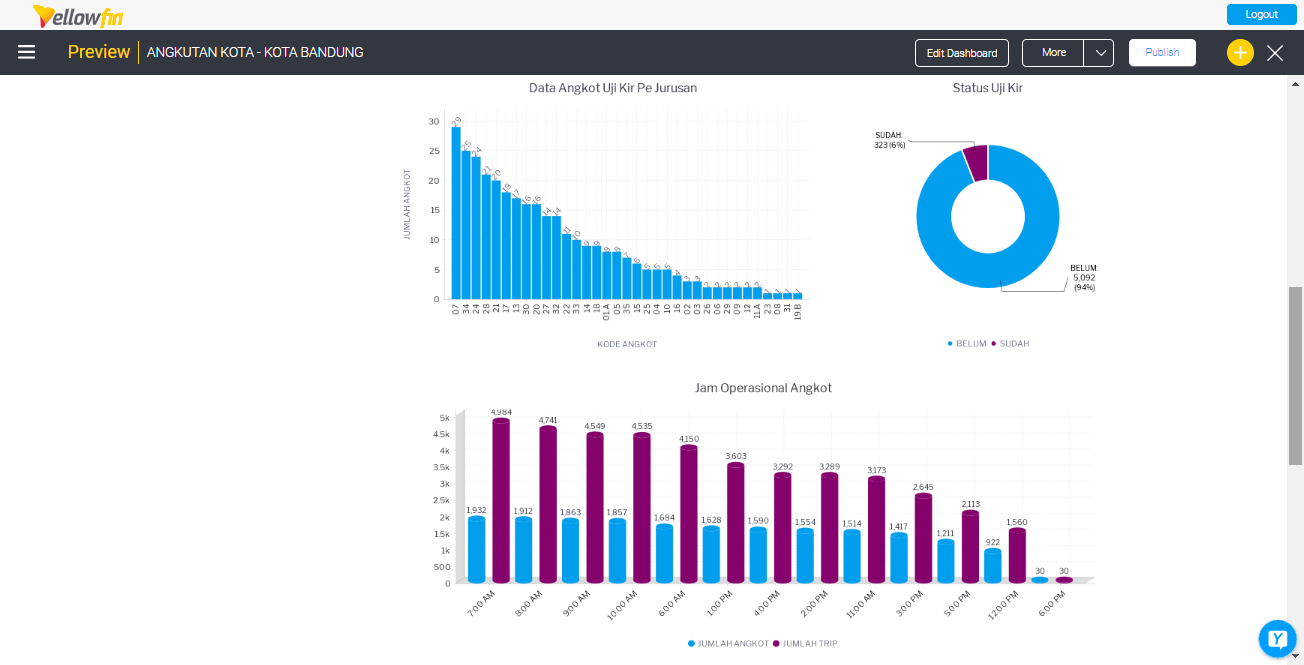Click the 3:00 PM blue bar 1,417

click(899, 557)
